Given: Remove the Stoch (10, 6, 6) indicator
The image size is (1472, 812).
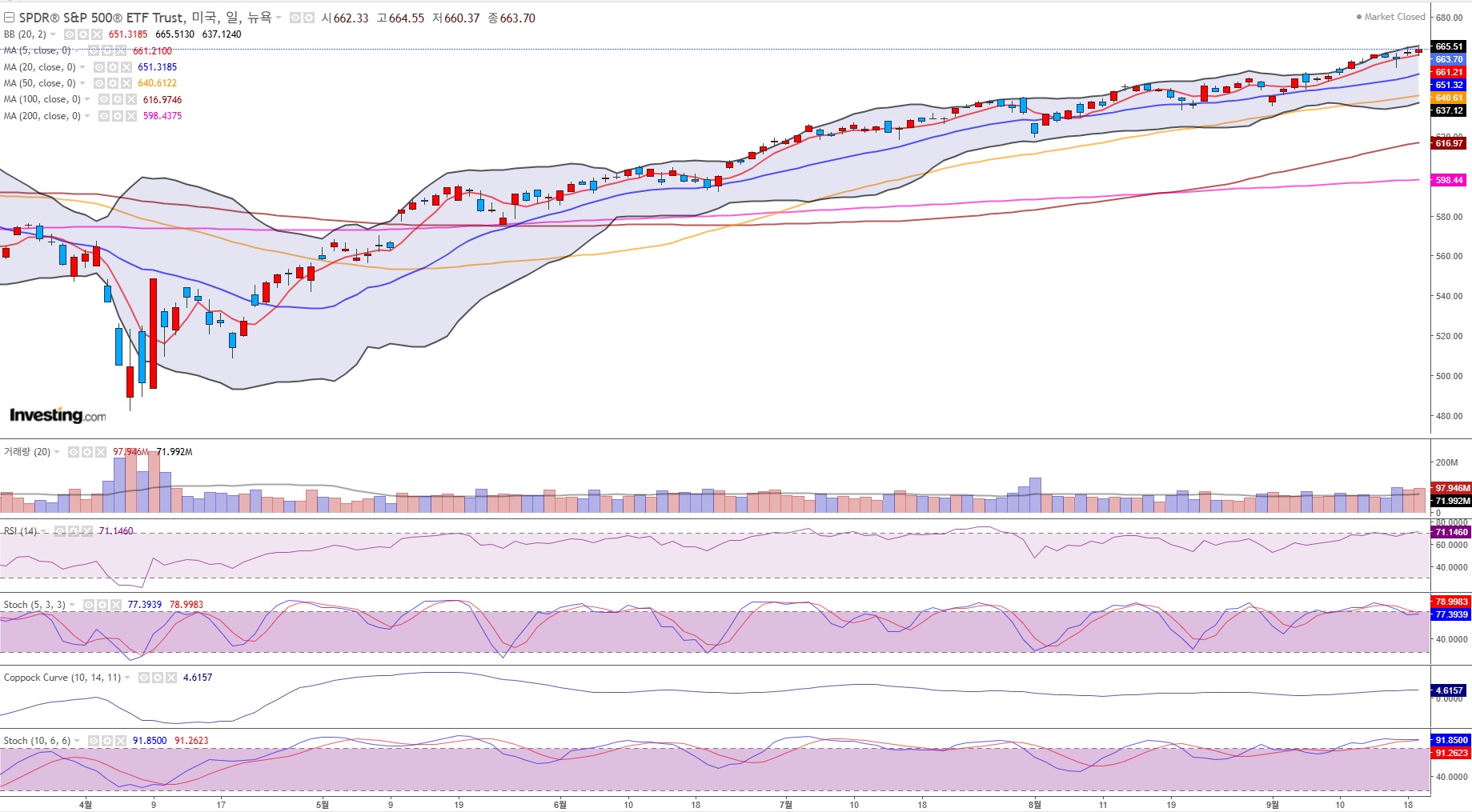Looking at the screenshot, I should tap(120, 741).
